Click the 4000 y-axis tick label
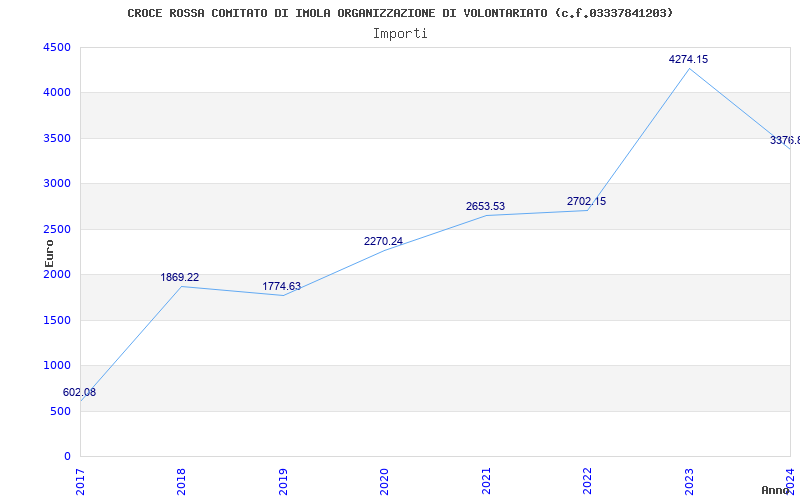This screenshot has height=500, width=800. (x=57, y=93)
